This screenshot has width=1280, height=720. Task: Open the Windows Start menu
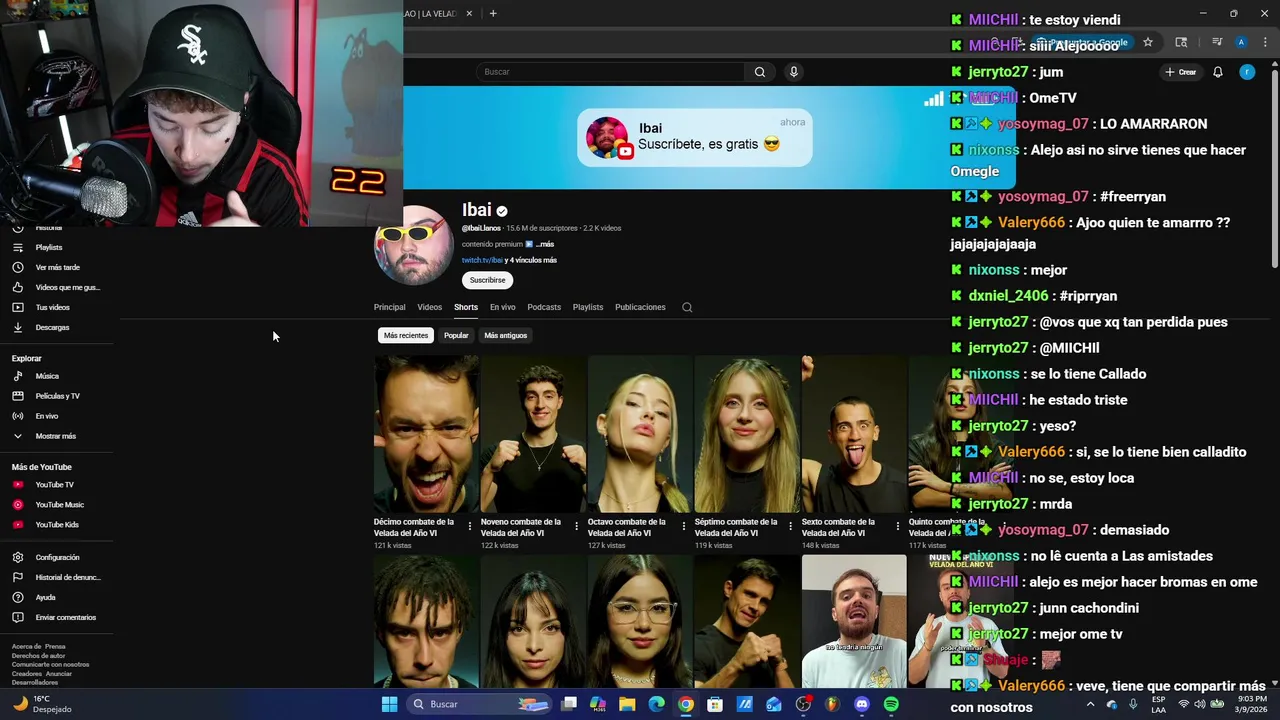click(389, 704)
